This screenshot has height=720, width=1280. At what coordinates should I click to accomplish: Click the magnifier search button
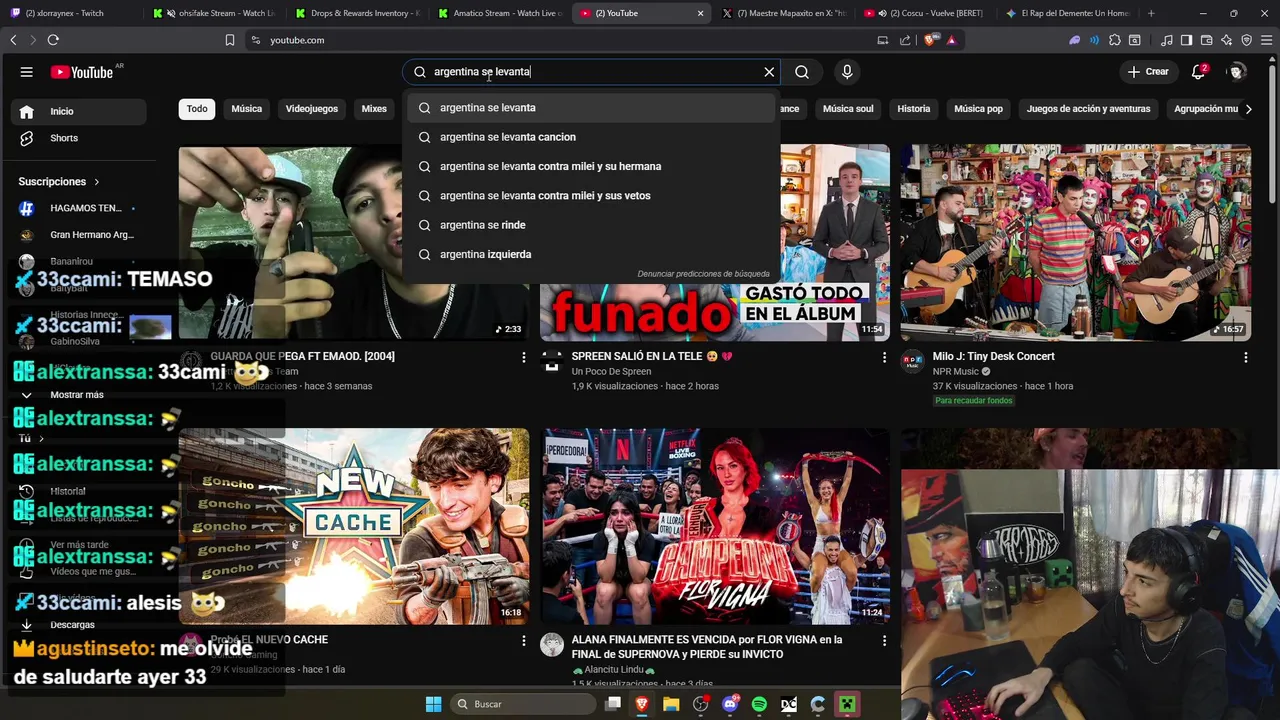[x=802, y=72]
